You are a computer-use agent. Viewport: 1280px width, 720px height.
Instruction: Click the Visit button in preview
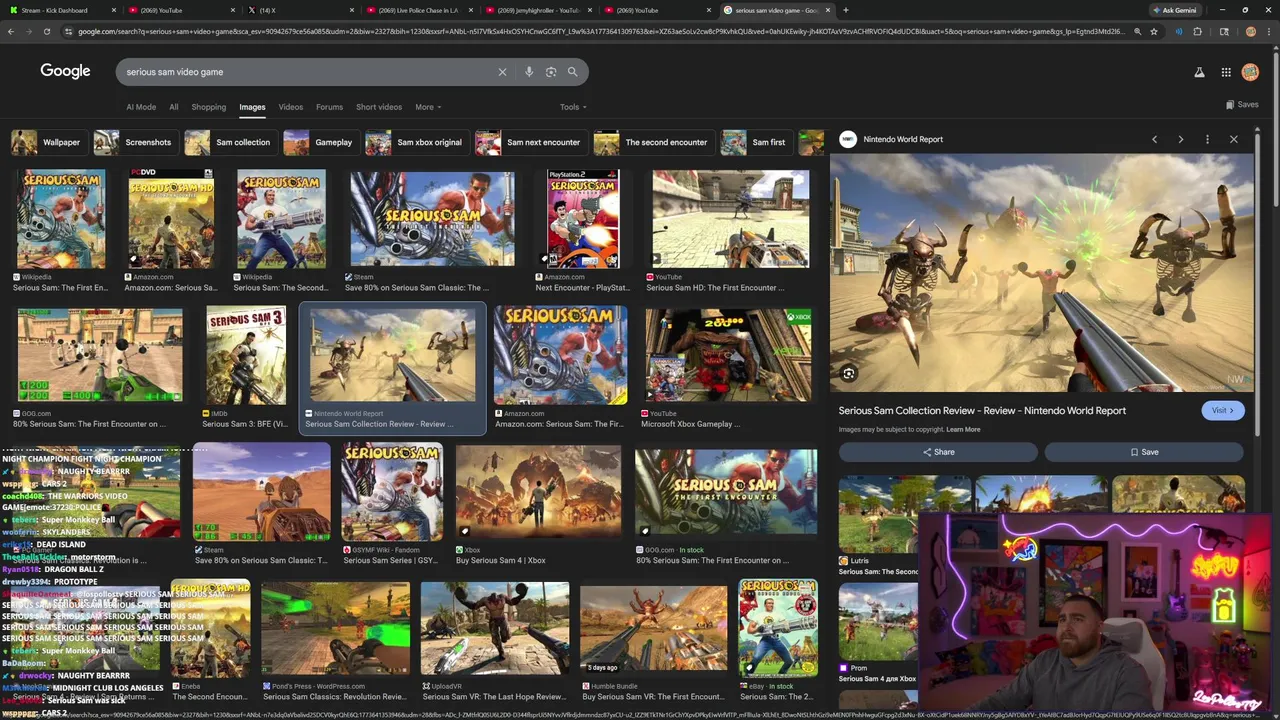pos(1223,410)
